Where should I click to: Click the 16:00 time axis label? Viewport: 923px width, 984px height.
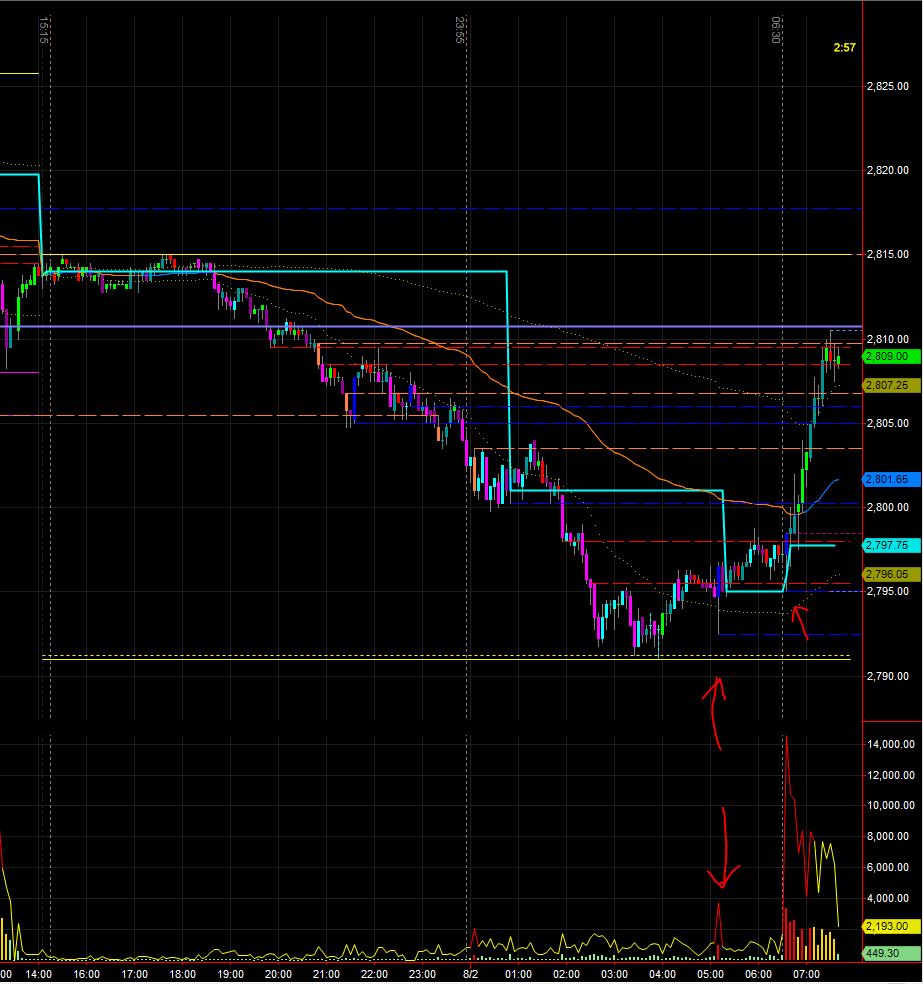point(87,975)
